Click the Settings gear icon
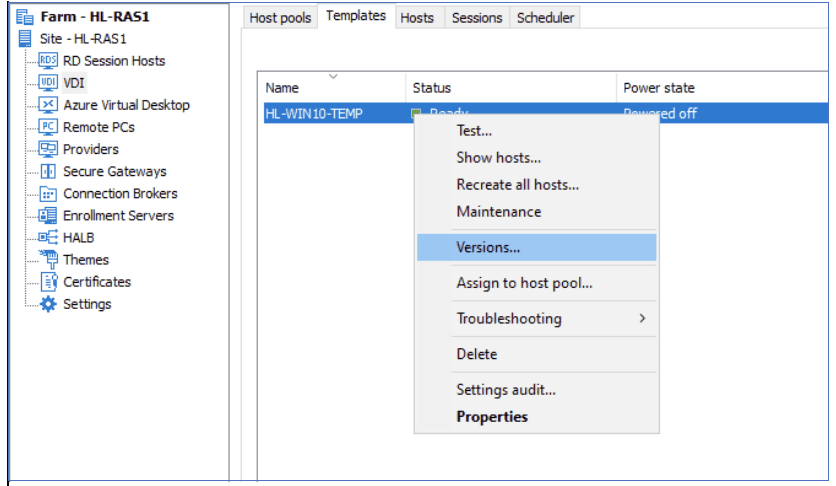Viewport: 836px width, 486px height. click(x=48, y=304)
